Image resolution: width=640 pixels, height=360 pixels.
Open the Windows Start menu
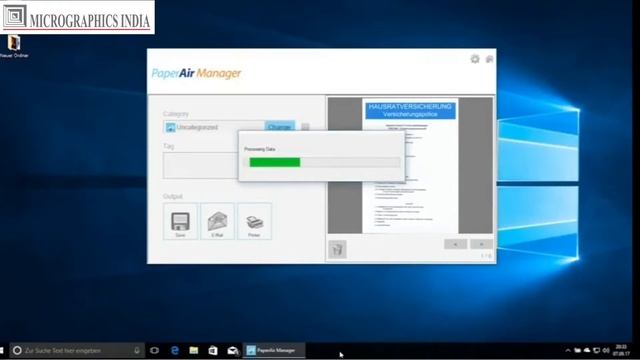pos(2,350)
